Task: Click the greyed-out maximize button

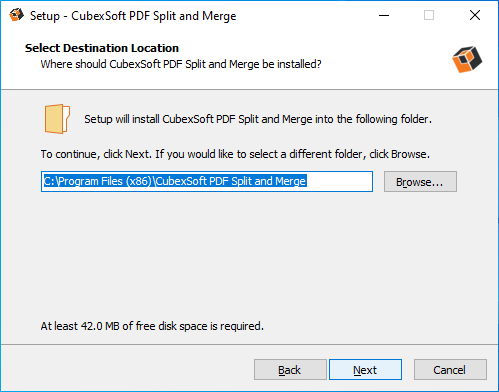Action: coord(429,15)
